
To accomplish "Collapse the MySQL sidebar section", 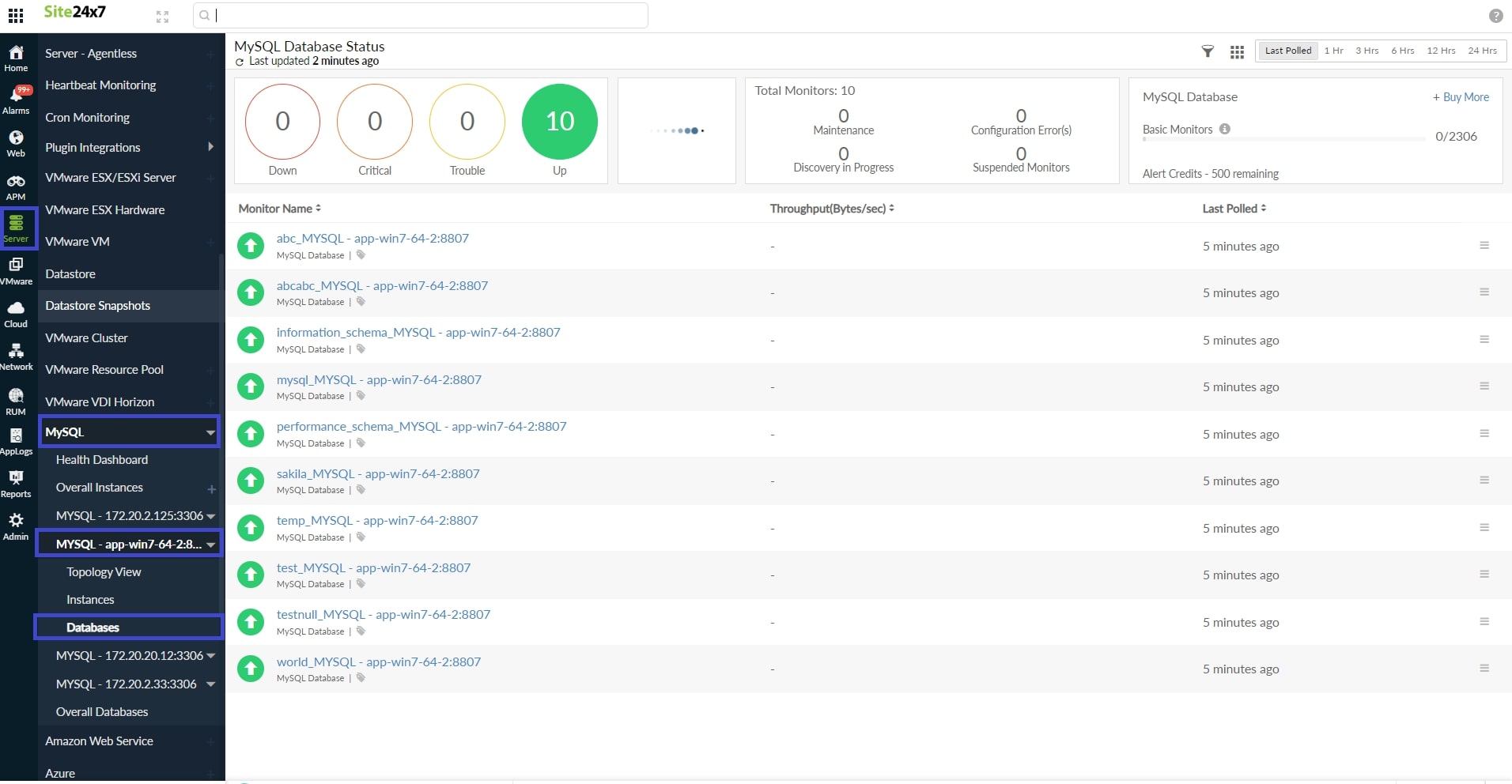I will click(x=209, y=432).
